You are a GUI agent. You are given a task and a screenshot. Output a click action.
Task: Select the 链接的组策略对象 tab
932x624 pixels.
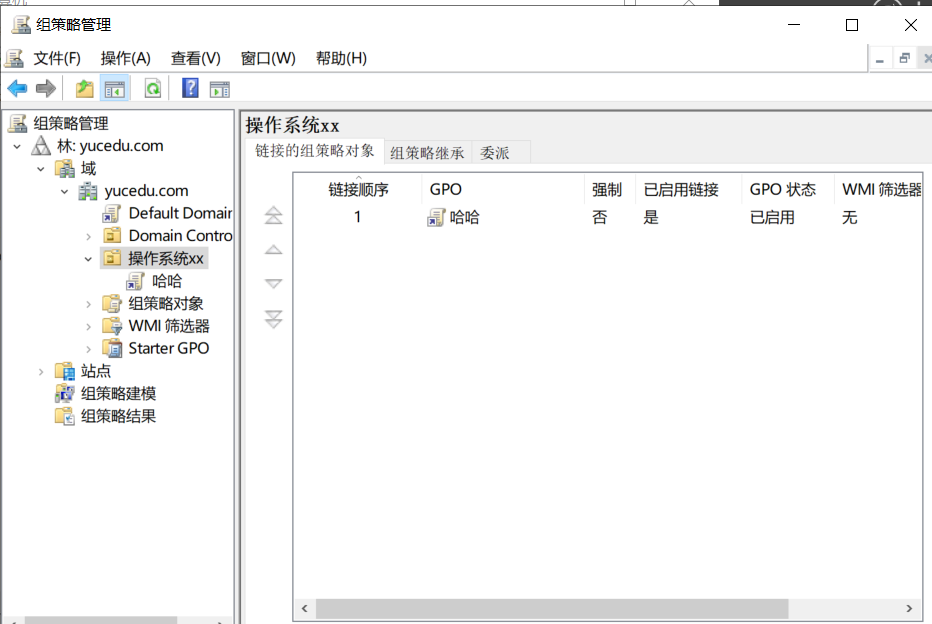[314, 151]
